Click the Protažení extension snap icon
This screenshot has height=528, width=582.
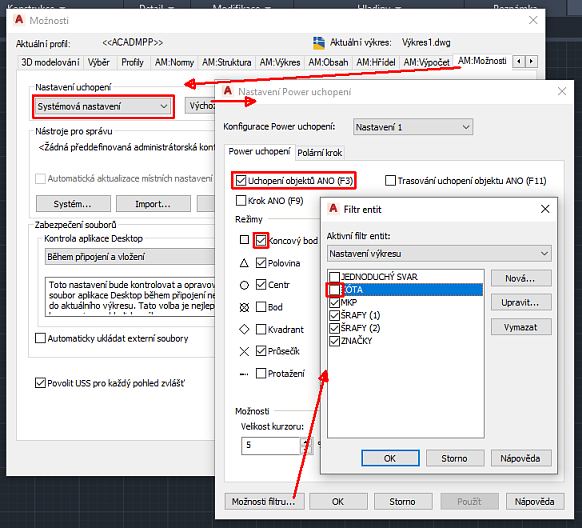pyautogui.click(x=244, y=374)
